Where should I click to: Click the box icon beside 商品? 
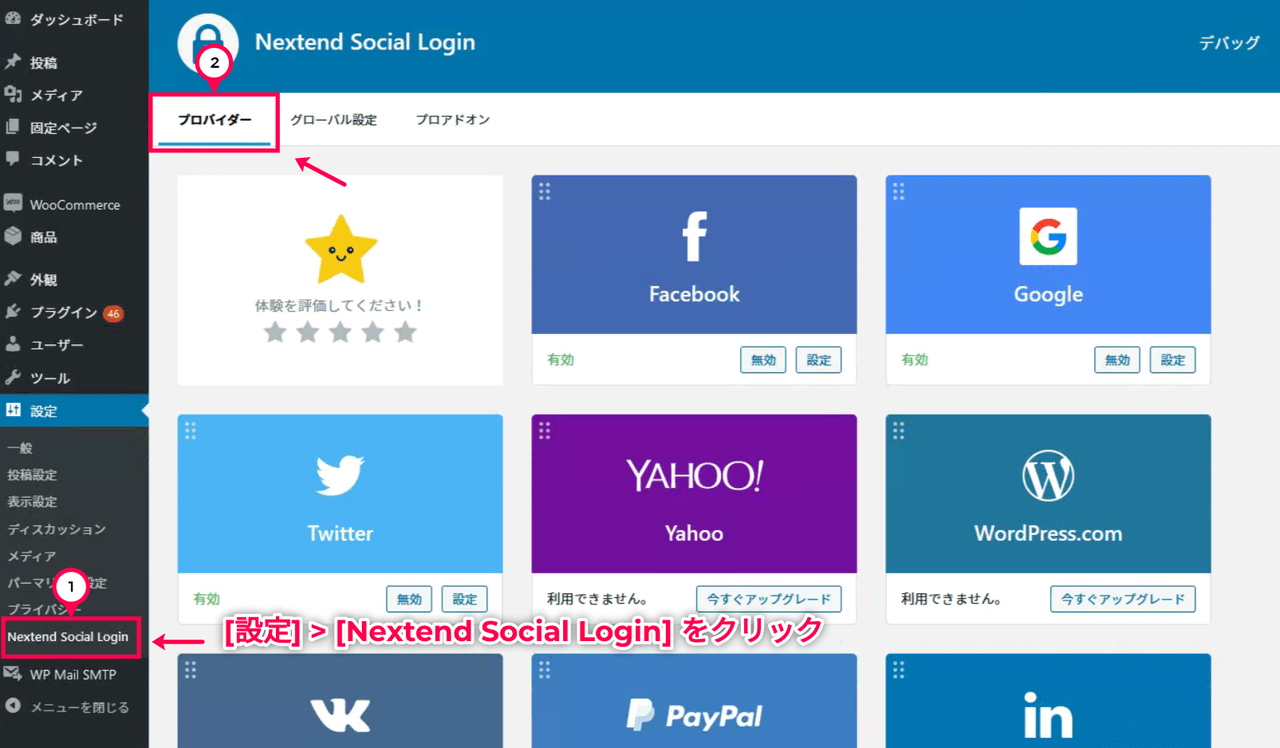click(13, 237)
